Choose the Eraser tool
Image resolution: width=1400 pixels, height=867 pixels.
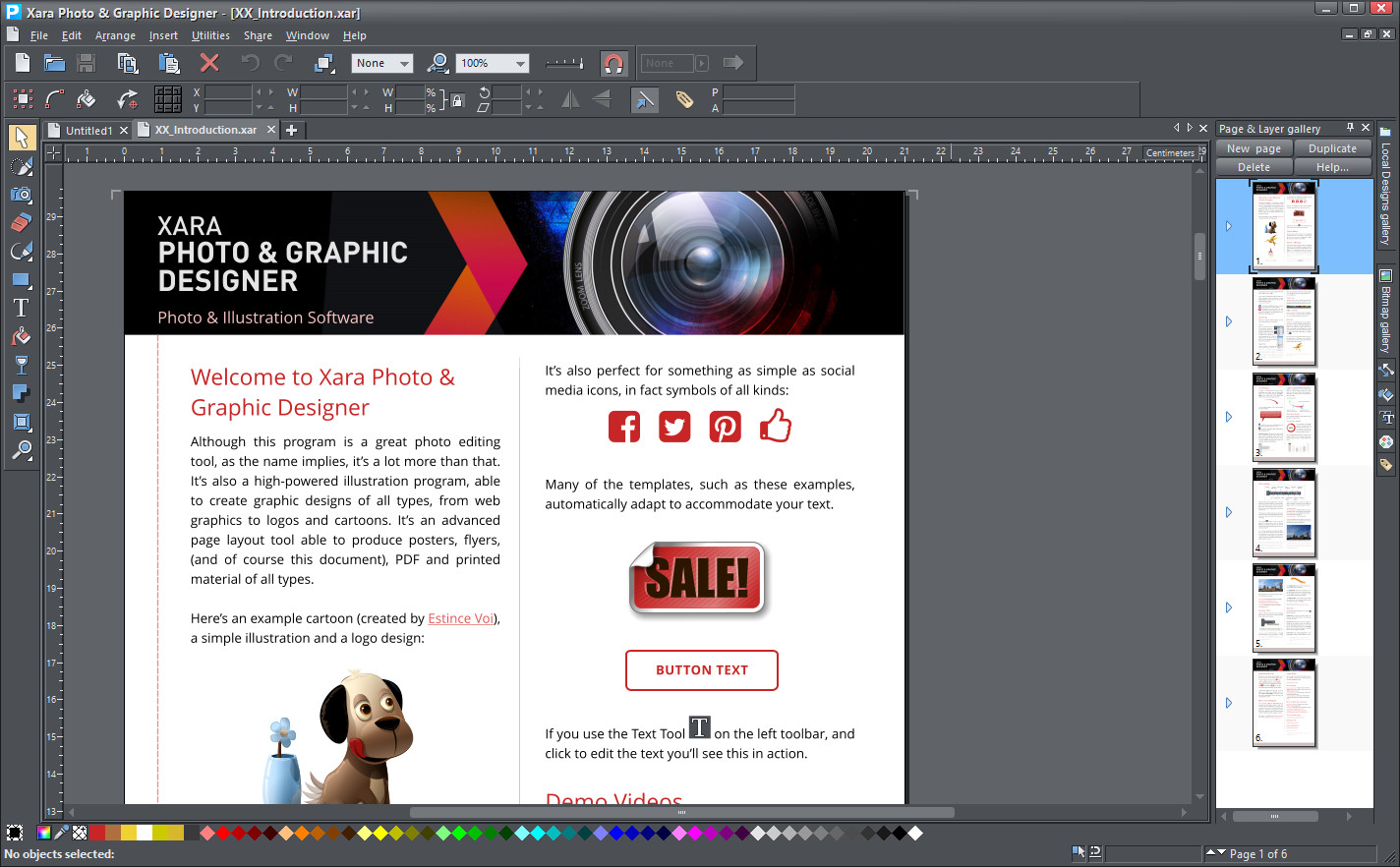pyautogui.click(x=21, y=223)
